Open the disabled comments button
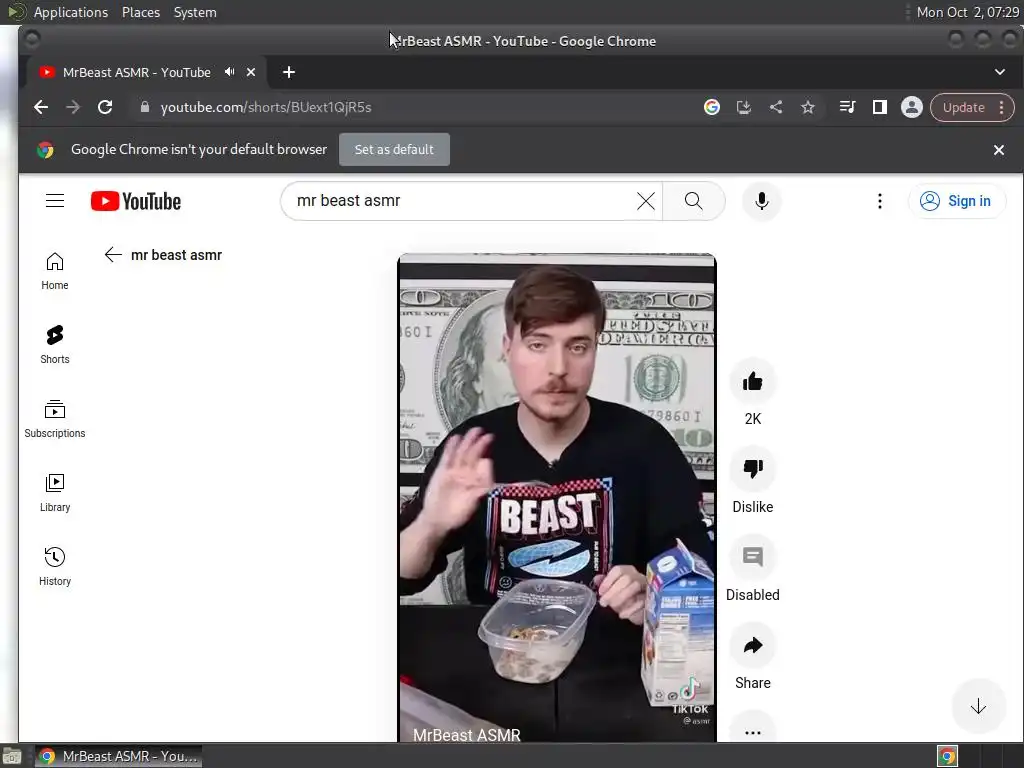This screenshot has height=768, width=1024. 752,556
